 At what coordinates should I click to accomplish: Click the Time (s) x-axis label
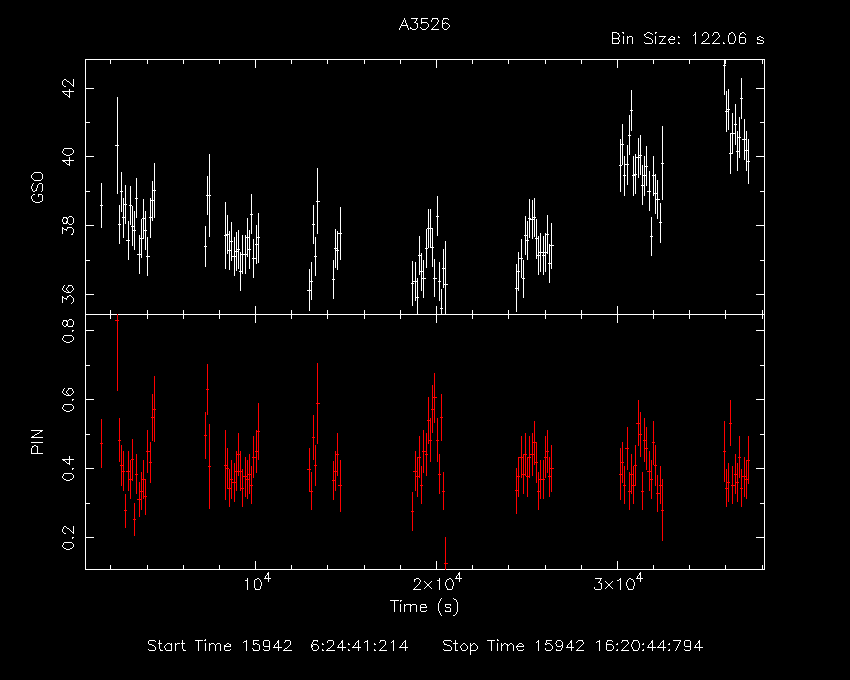424,606
